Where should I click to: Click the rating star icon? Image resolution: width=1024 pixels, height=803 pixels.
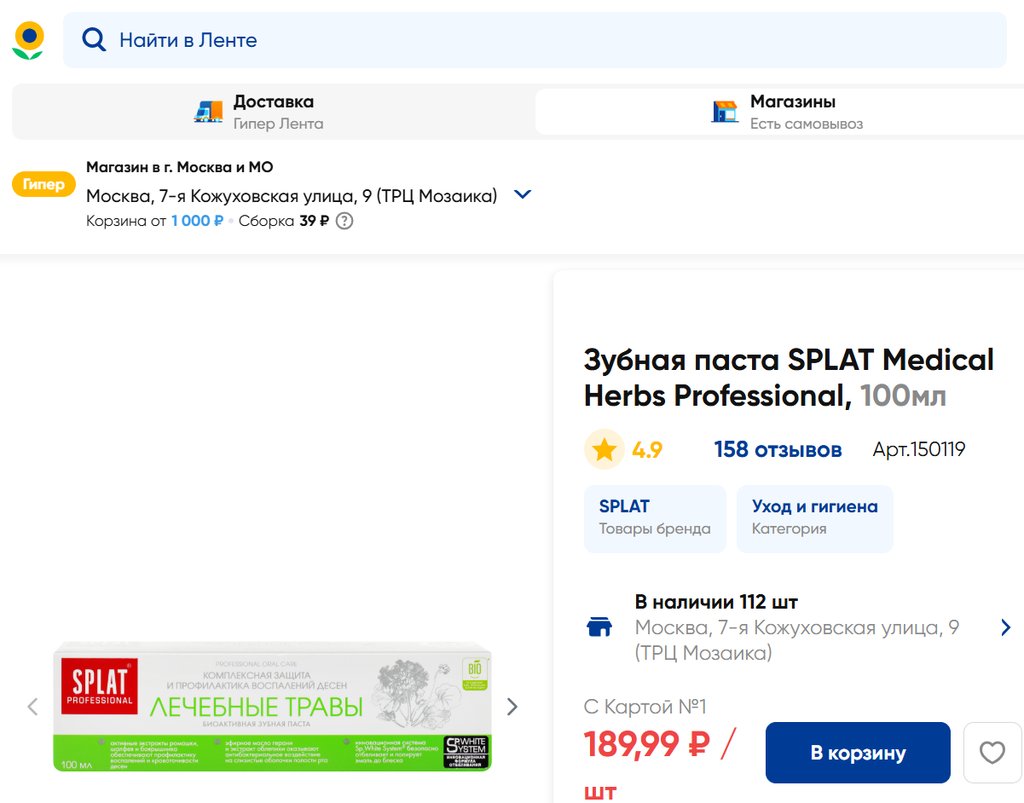click(604, 449)
